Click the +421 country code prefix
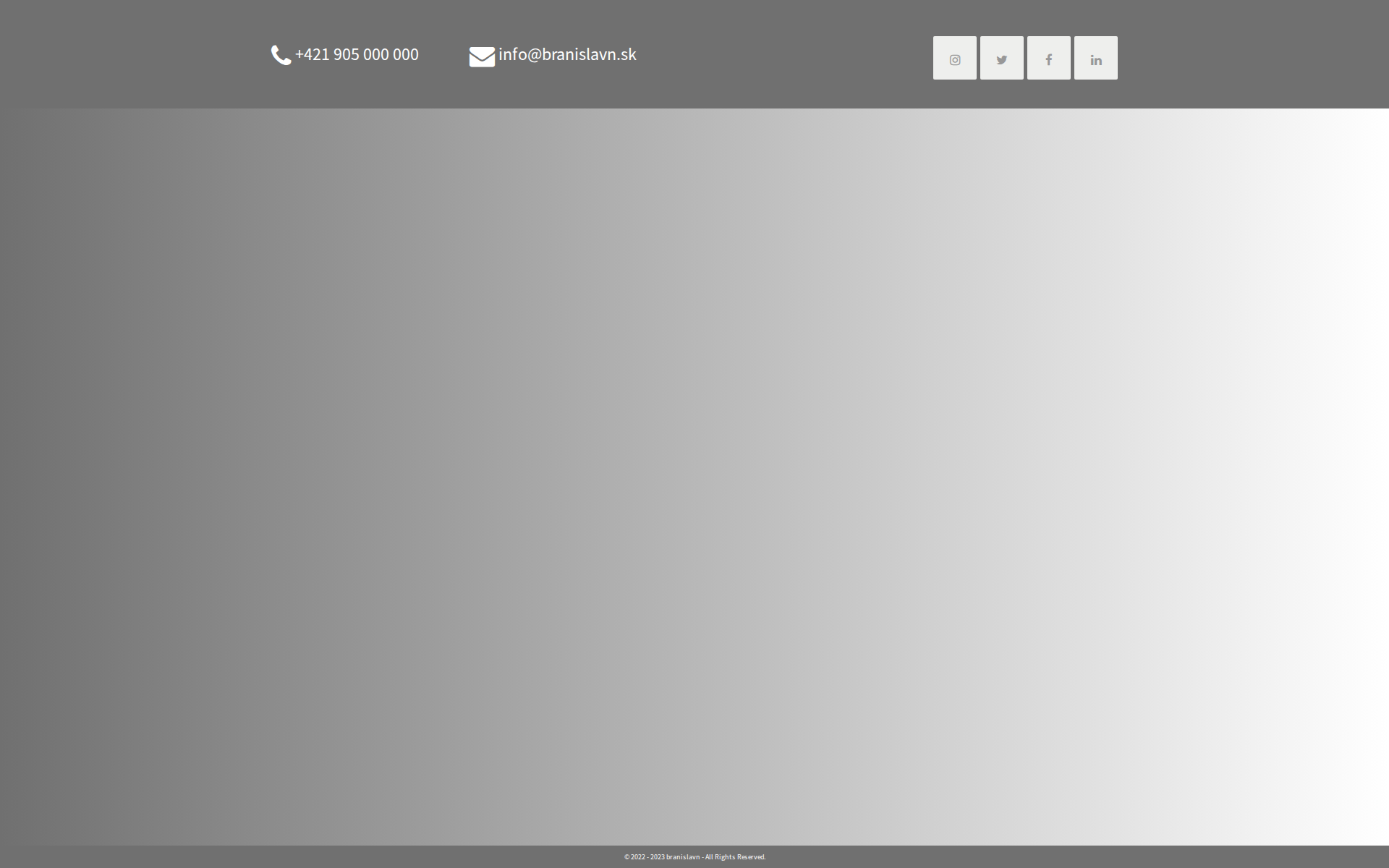 312,54
